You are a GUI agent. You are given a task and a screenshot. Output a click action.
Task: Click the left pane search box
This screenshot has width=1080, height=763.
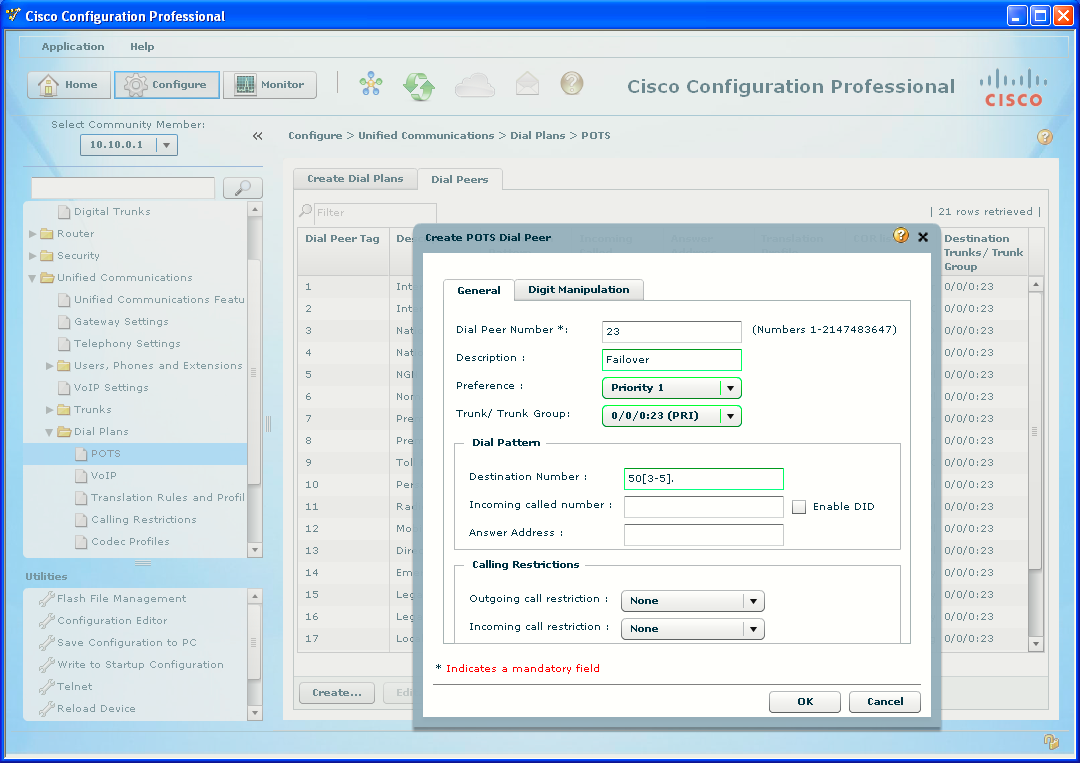123,187
